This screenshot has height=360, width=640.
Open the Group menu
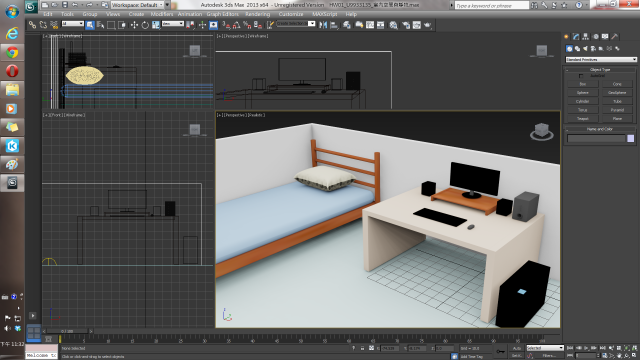[x=90, y=14]
